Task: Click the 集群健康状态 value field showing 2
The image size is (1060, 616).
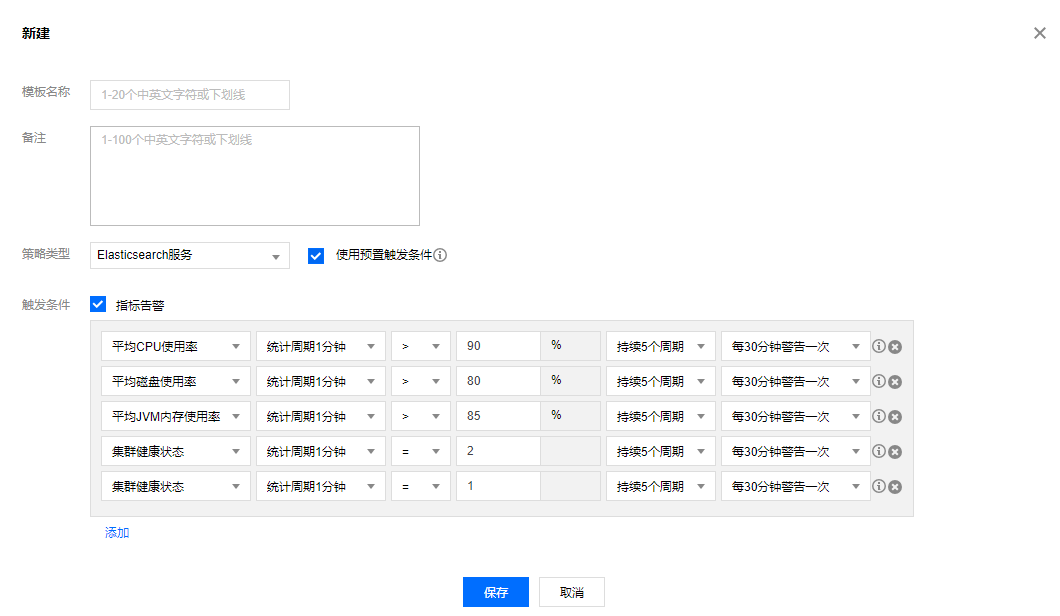Action: 498,451
